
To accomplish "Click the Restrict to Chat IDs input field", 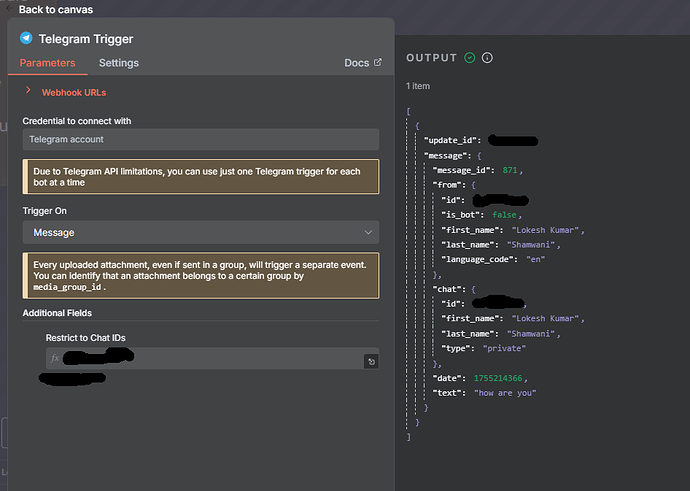I will pyautogui.click(x=212, y=358).
